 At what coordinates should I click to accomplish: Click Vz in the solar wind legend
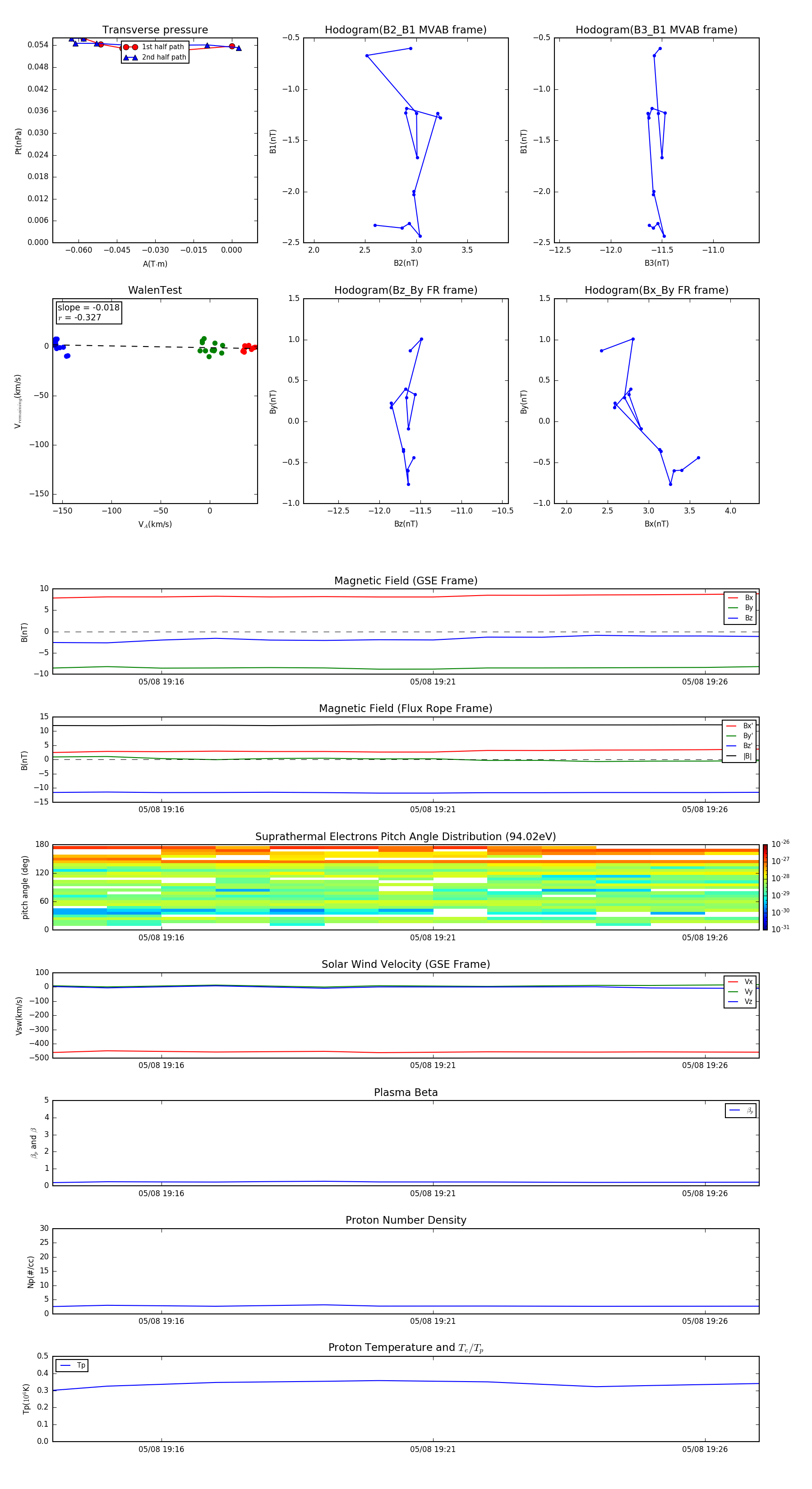[x=740, y=1001]
